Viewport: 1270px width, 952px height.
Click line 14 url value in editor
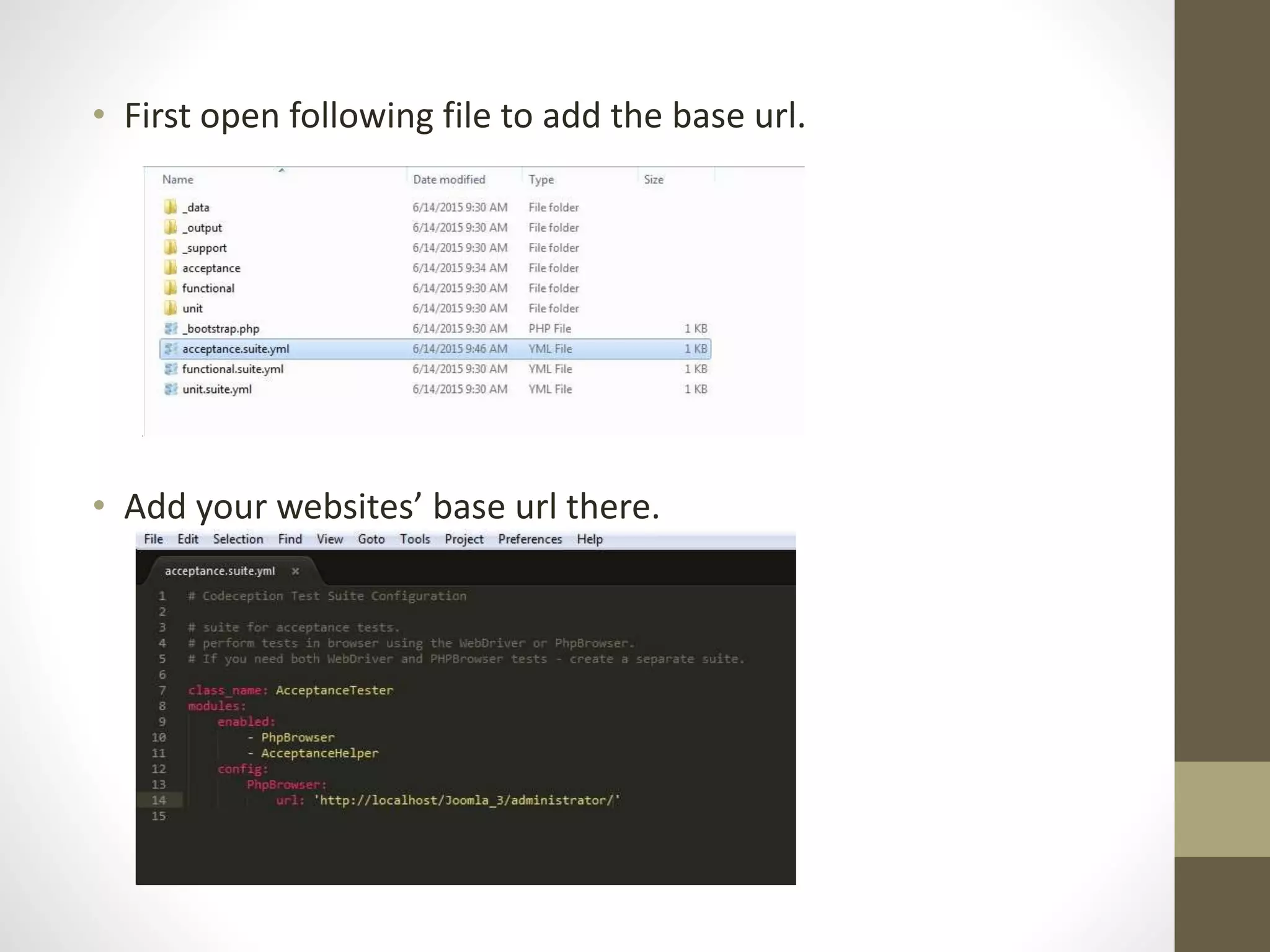tap(466, 800)
